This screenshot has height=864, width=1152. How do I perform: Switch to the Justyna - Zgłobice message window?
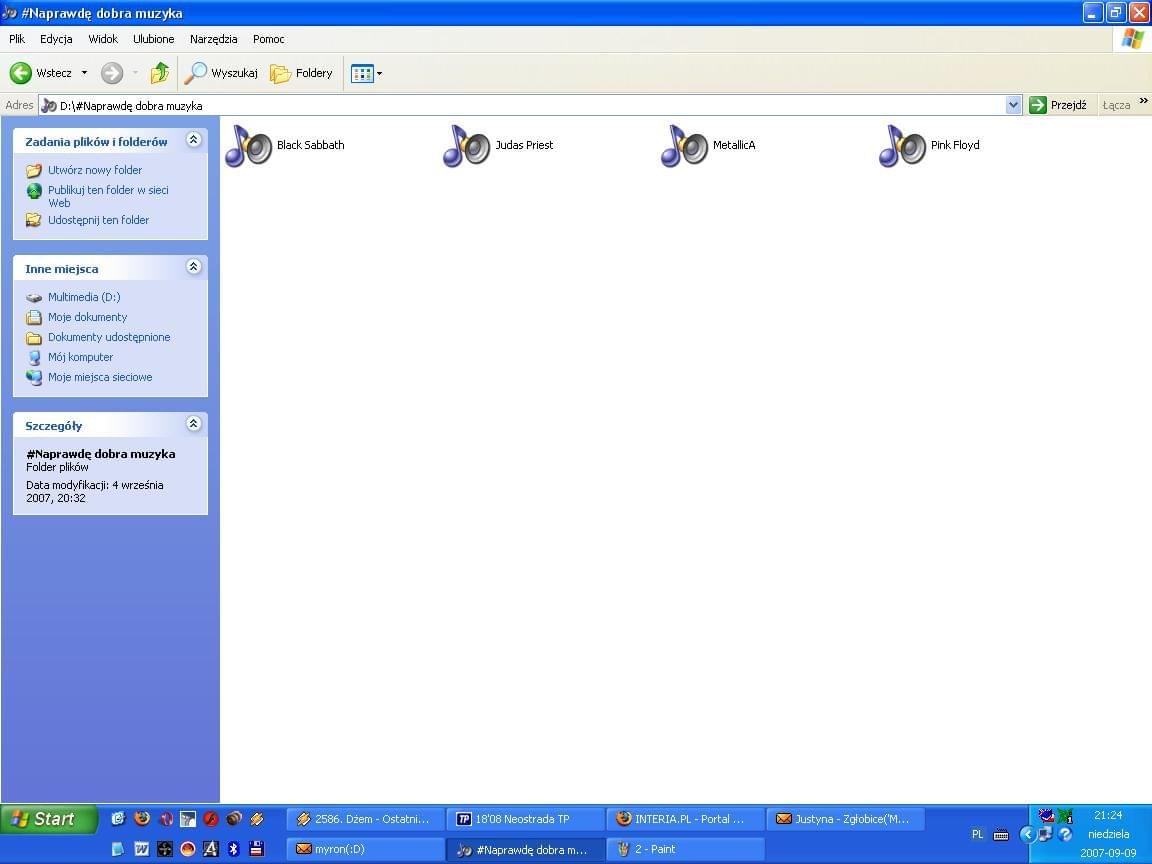pyautogui.click(x=846, y=818)
